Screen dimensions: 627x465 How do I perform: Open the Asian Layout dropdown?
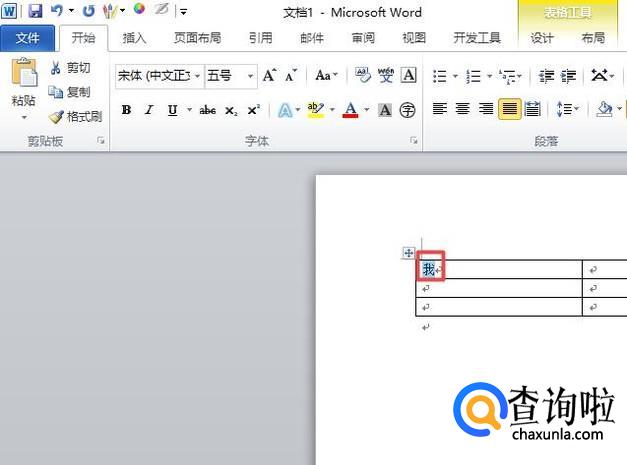coord(602,75)
